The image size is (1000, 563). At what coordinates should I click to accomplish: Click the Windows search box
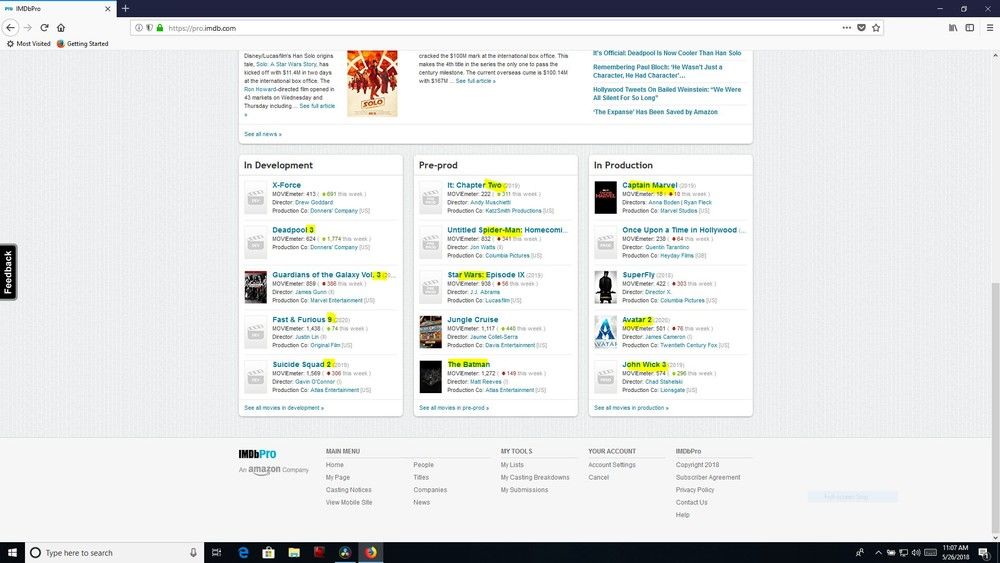[115, 552]
